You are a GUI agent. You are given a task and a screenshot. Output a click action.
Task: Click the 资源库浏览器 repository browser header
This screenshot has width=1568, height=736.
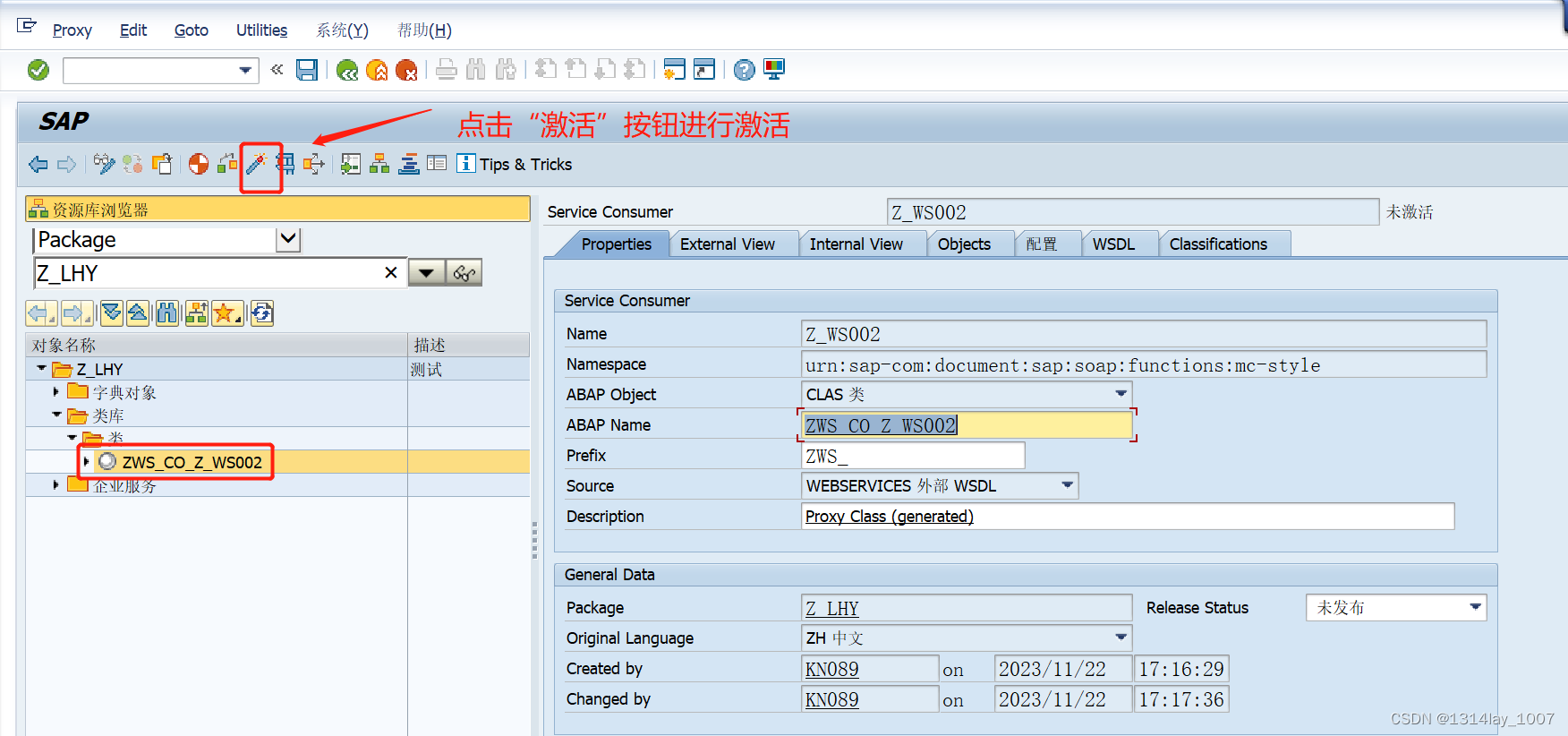pyautogui.click(x=277, y=210)
